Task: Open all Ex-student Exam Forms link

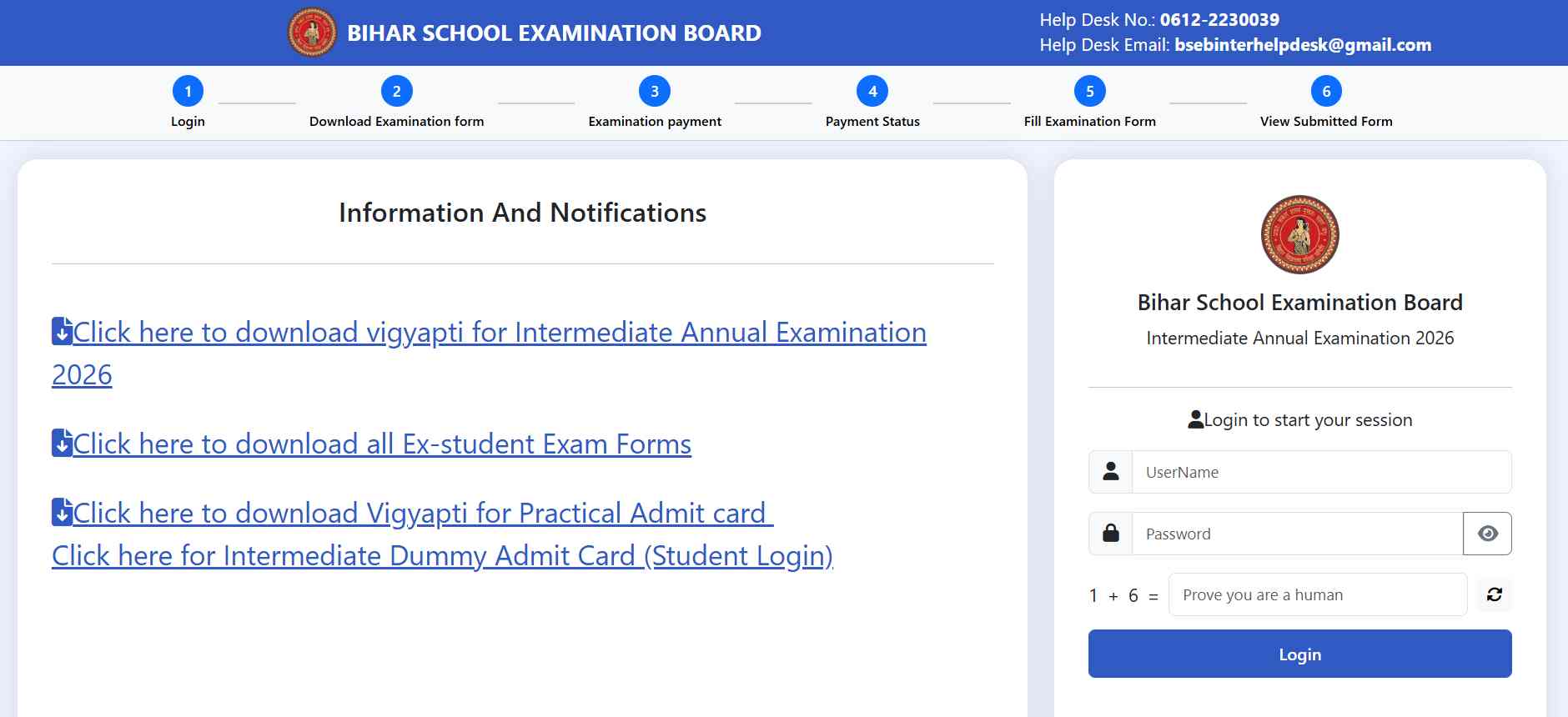Action: point(381,443)
